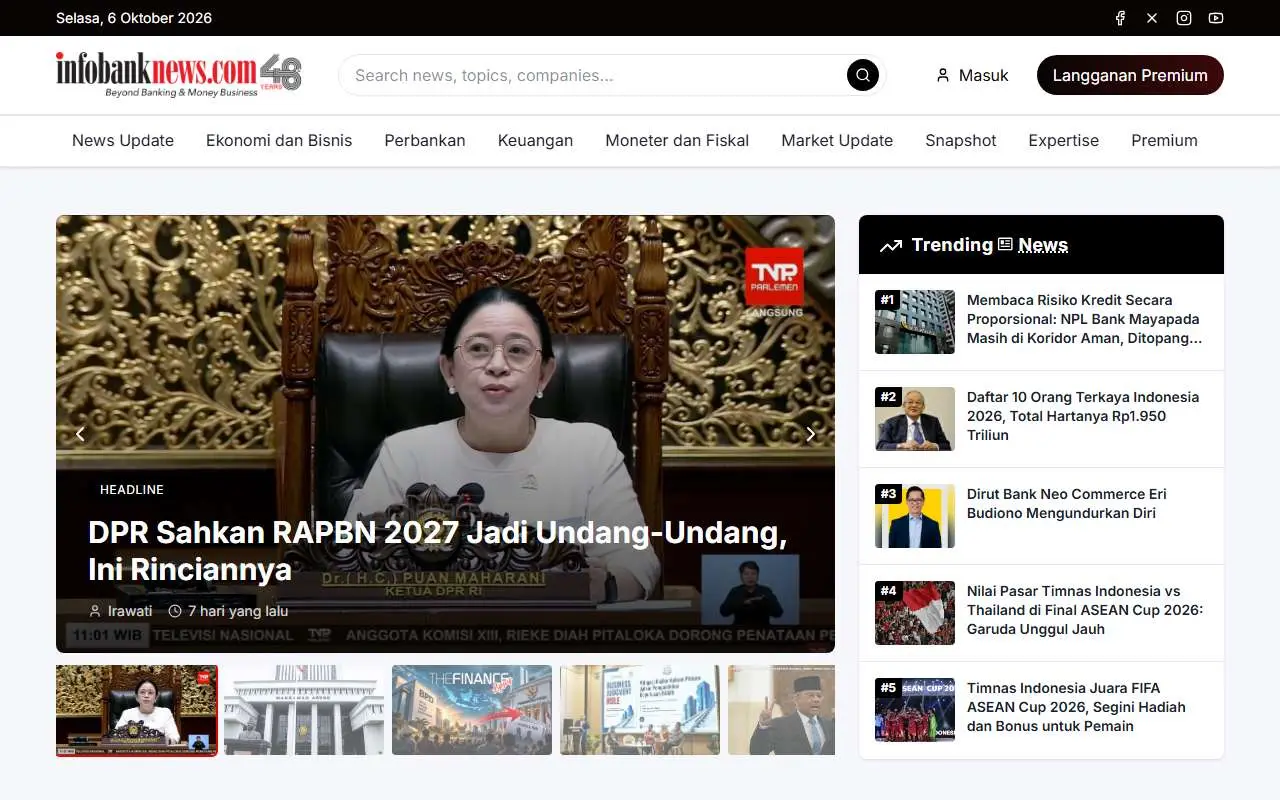Click the #5 trending thumbnail image
The width and height of the screenshot is (1280, 800).
[915, 710]
